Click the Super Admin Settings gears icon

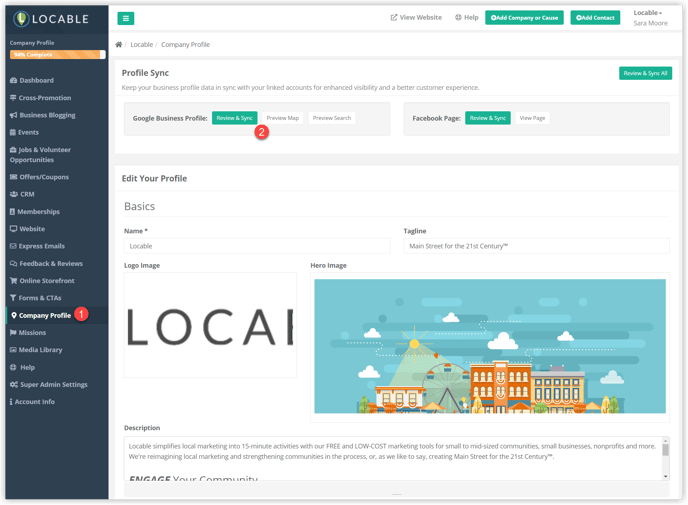click(x=14, y=384)
